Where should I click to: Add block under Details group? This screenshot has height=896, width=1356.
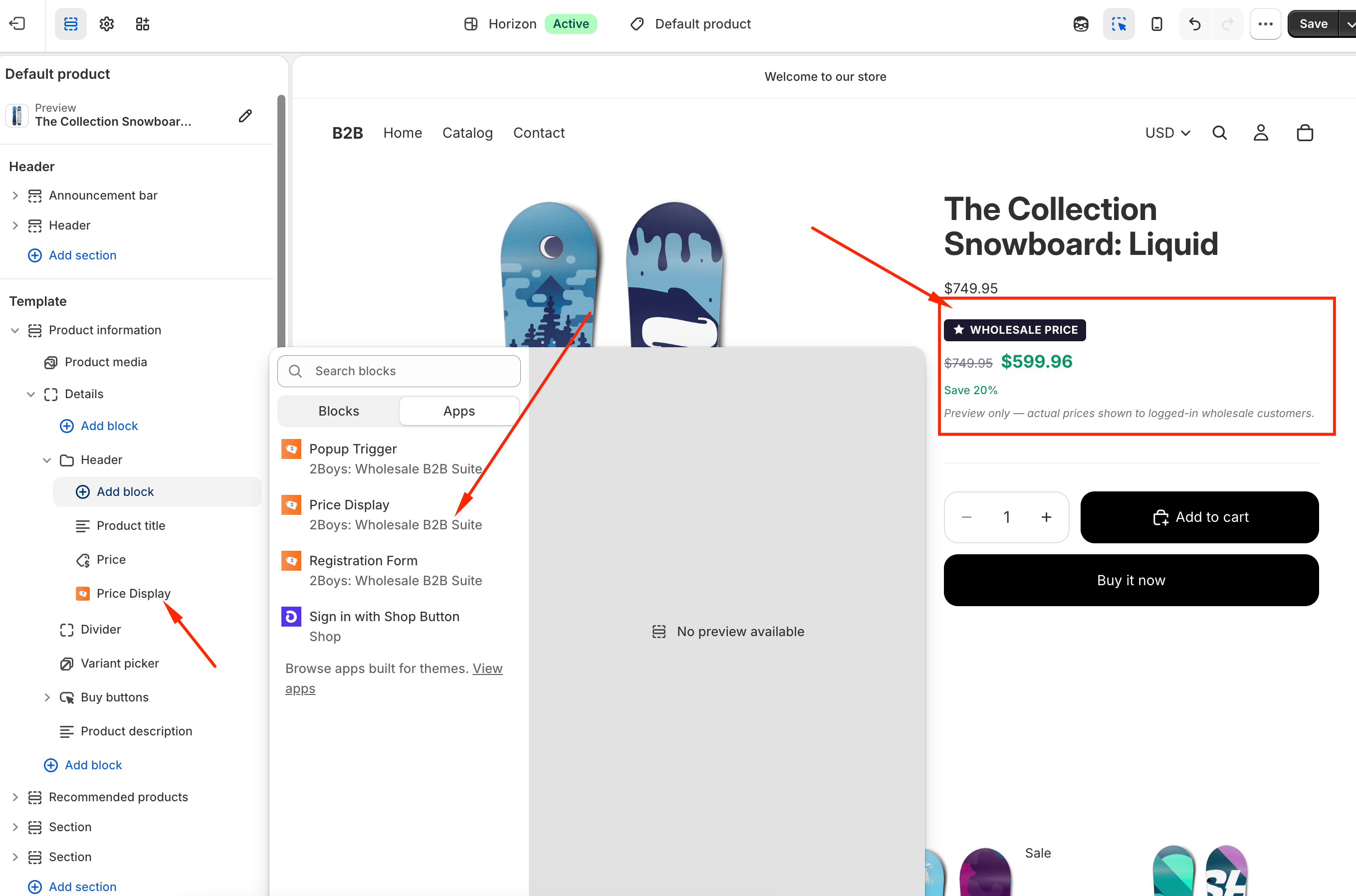click(x=99, y=426)
